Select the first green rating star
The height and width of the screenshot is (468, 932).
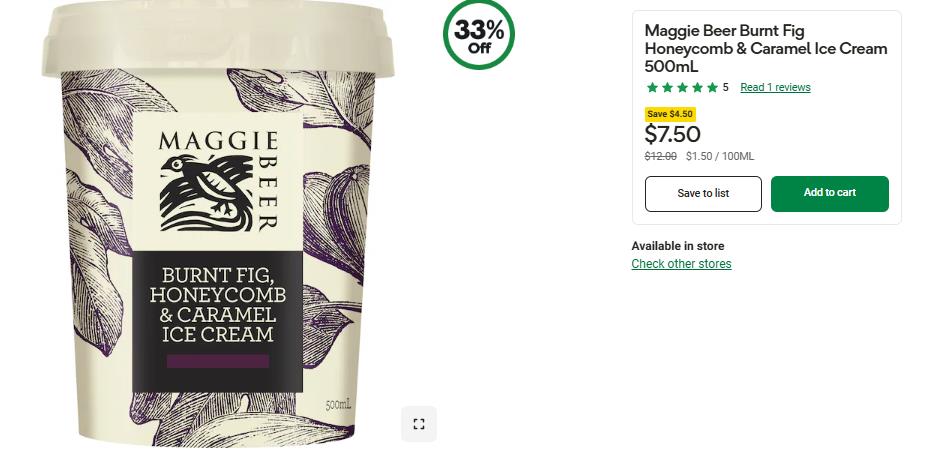coord(652,87)
